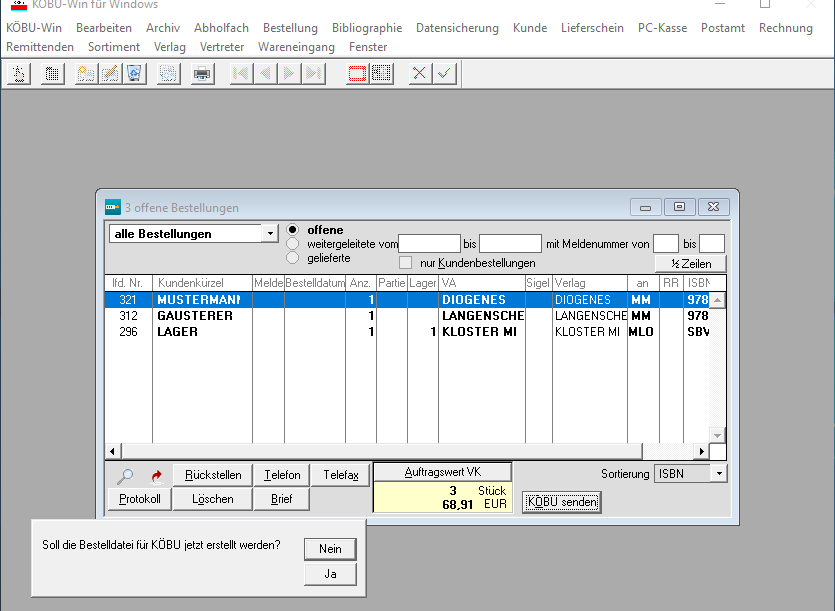Click the 'Verlag' column header
The height and width of the screenshot is (611, 835).
[590, 283]
